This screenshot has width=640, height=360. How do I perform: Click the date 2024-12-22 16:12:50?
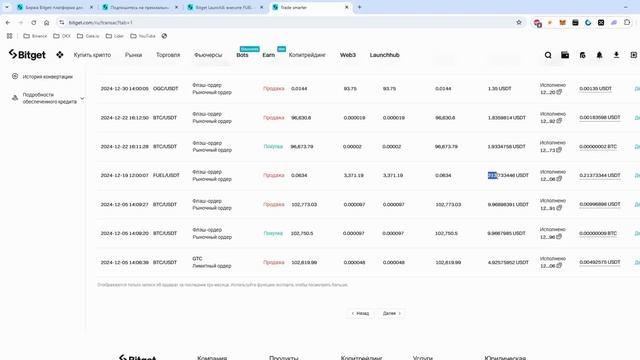(x=124, y=118)
